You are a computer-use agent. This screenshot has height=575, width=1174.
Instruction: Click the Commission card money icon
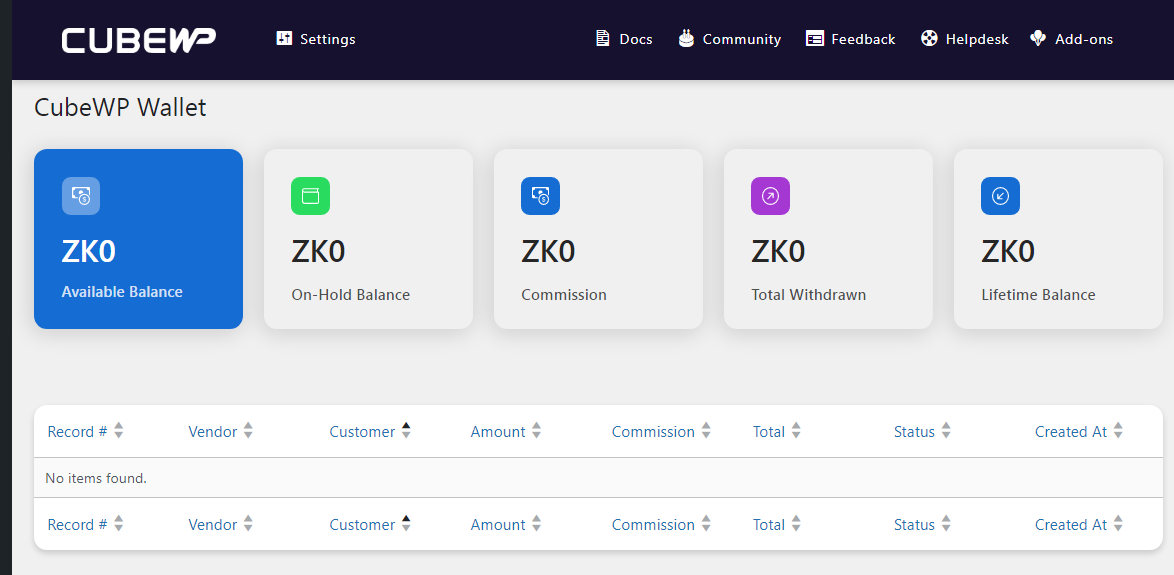[541, 196]
